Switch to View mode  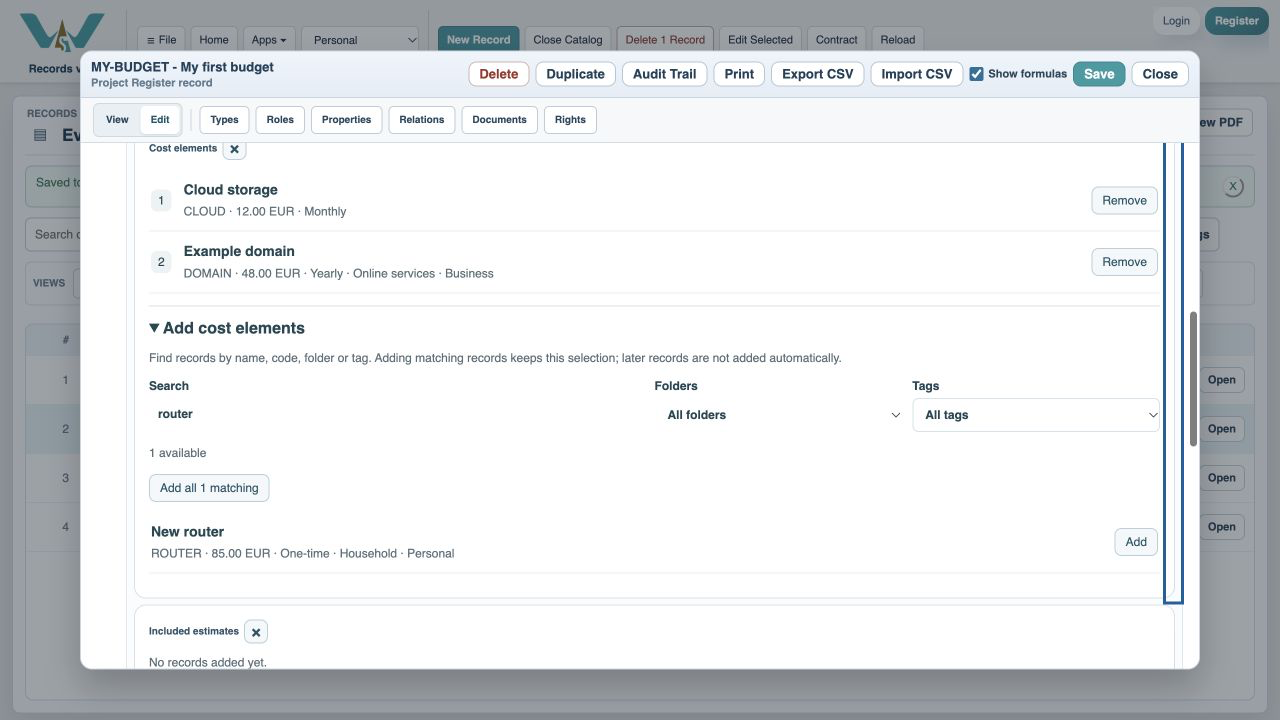pyautogui.click(x=117, y=120)
